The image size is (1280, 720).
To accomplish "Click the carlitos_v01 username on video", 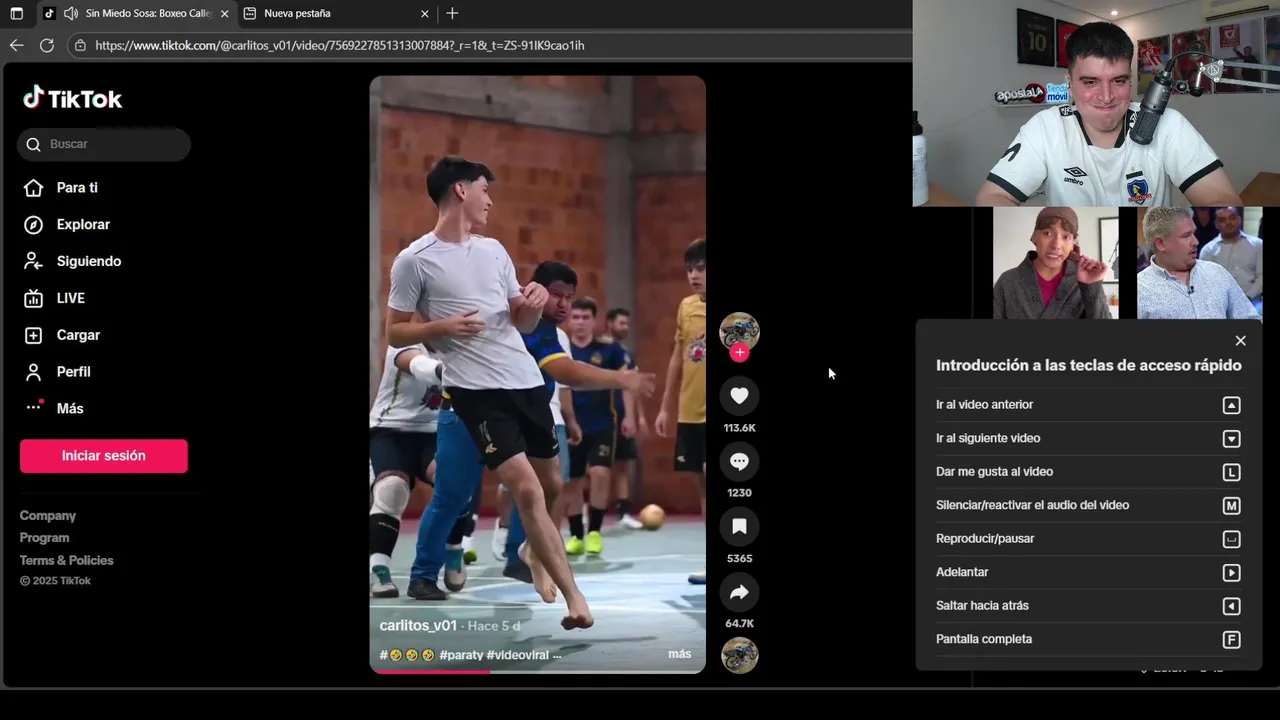I will (x=418, y=626).
